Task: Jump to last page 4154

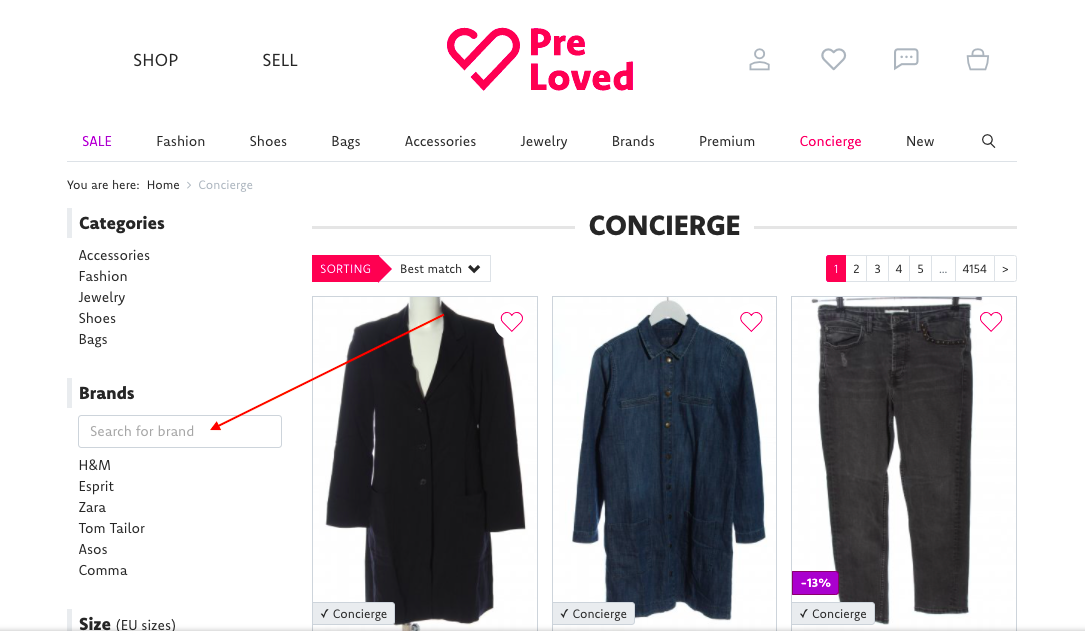Action: (974, 268)
